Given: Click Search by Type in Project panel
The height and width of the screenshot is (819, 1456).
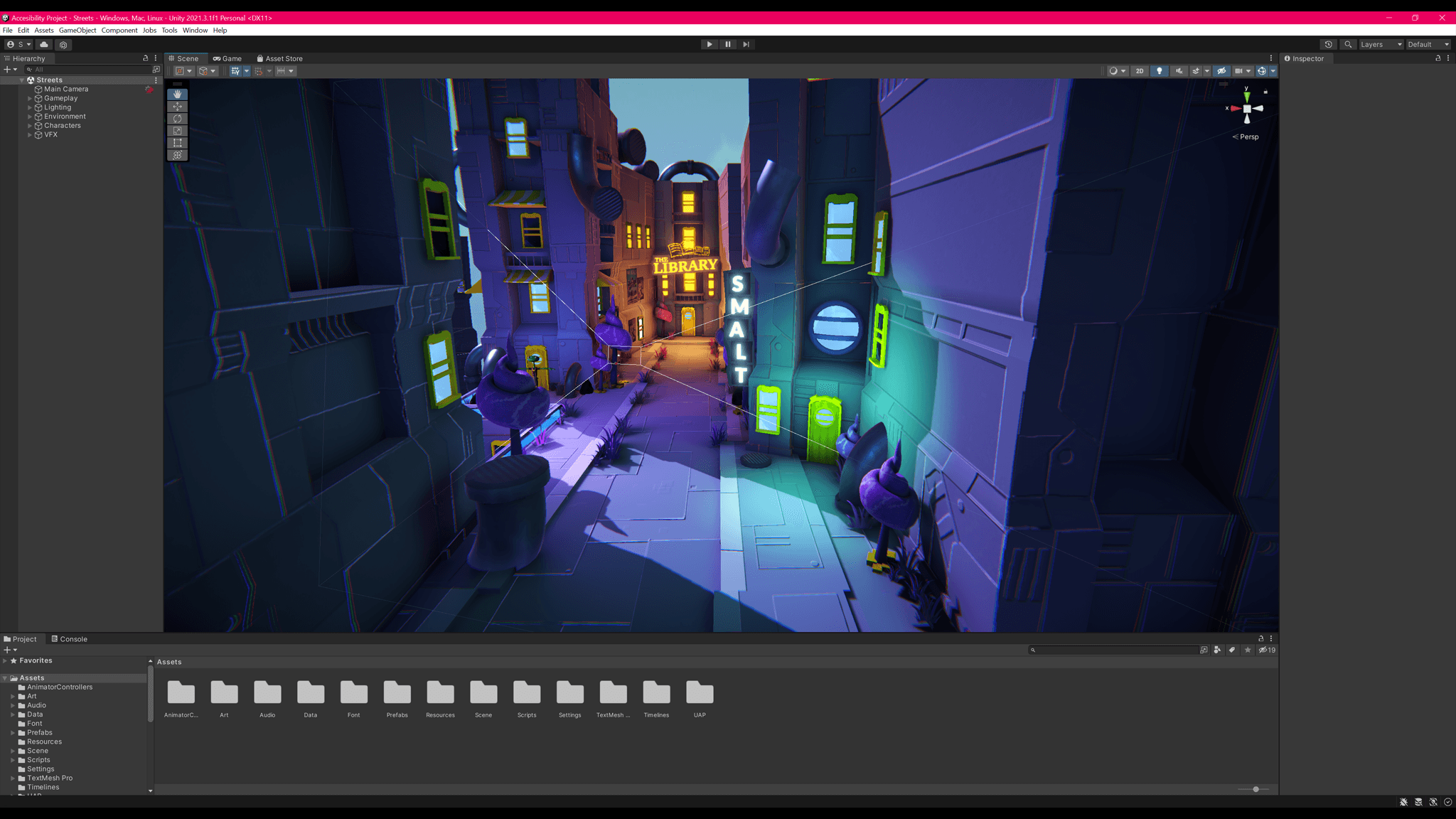Looking at the screenshot, I should (1217, 650).
